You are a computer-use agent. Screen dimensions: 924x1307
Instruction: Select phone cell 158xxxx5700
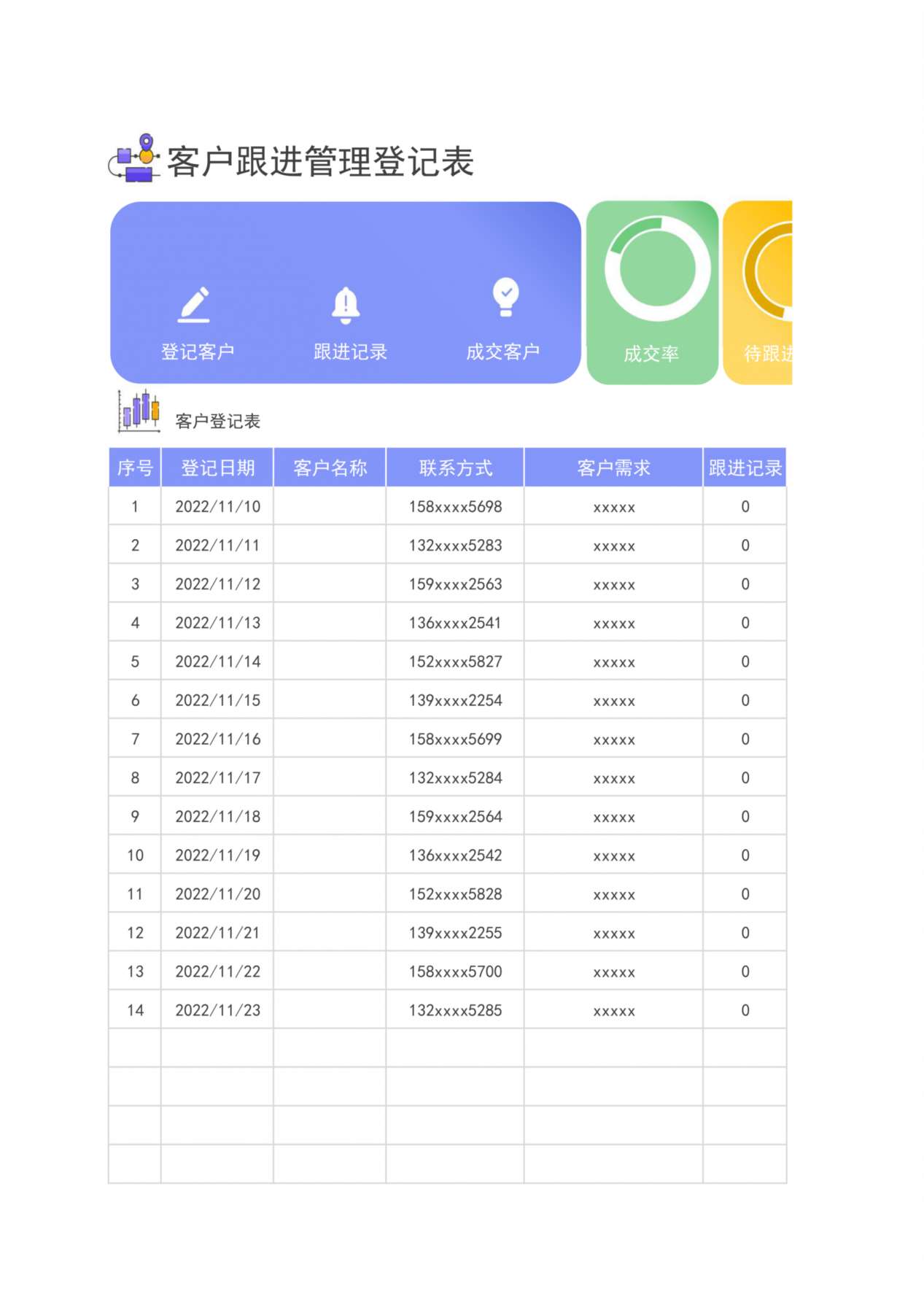[455, 970]
